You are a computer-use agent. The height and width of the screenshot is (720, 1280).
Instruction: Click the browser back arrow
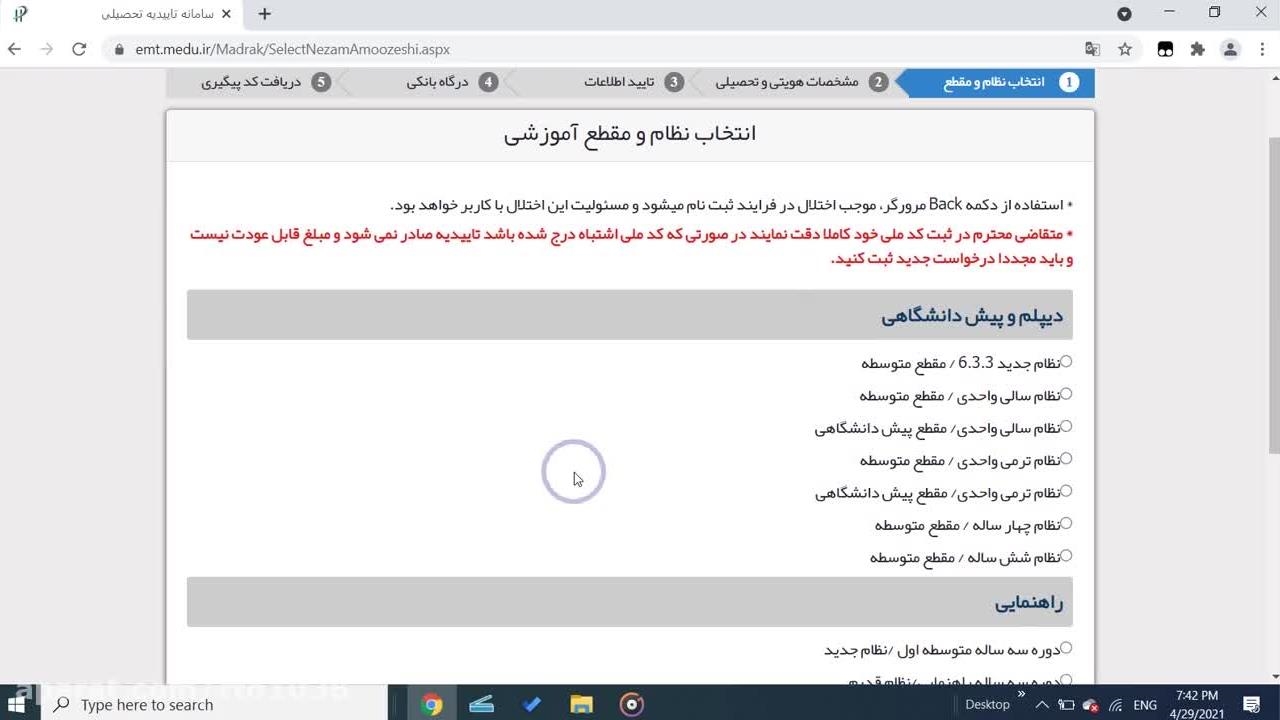click(x=14, y=49)
